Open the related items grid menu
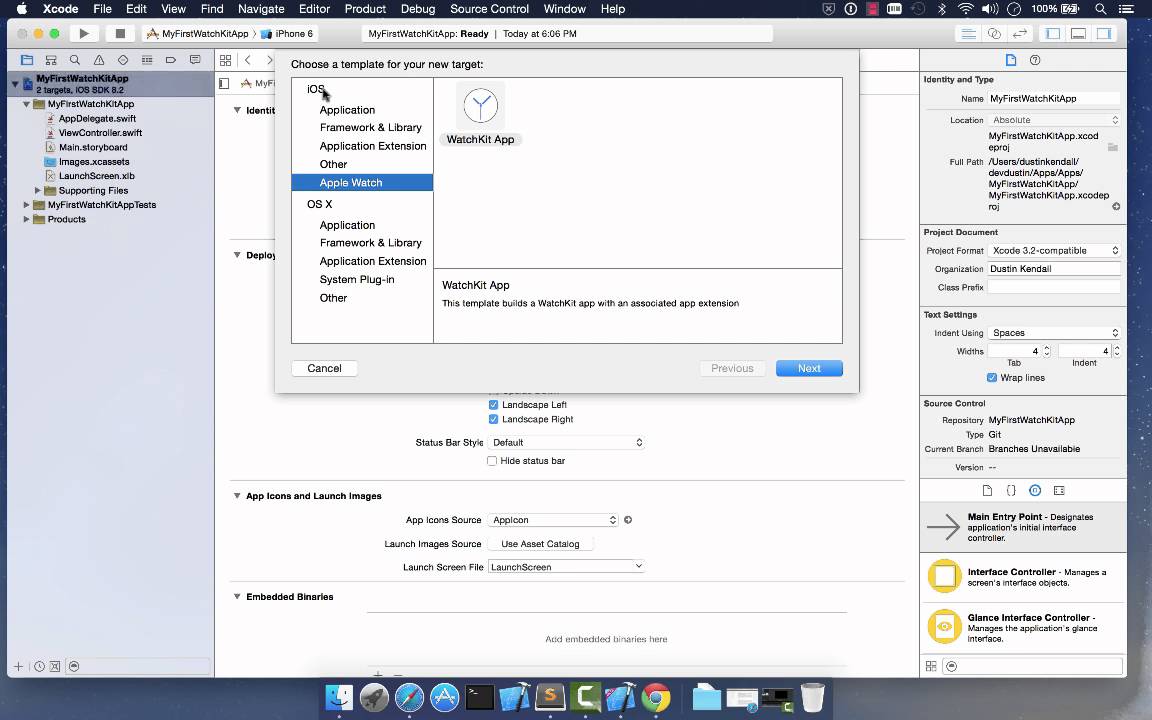This screenshot has width=1152, height=720. (226, 60)
